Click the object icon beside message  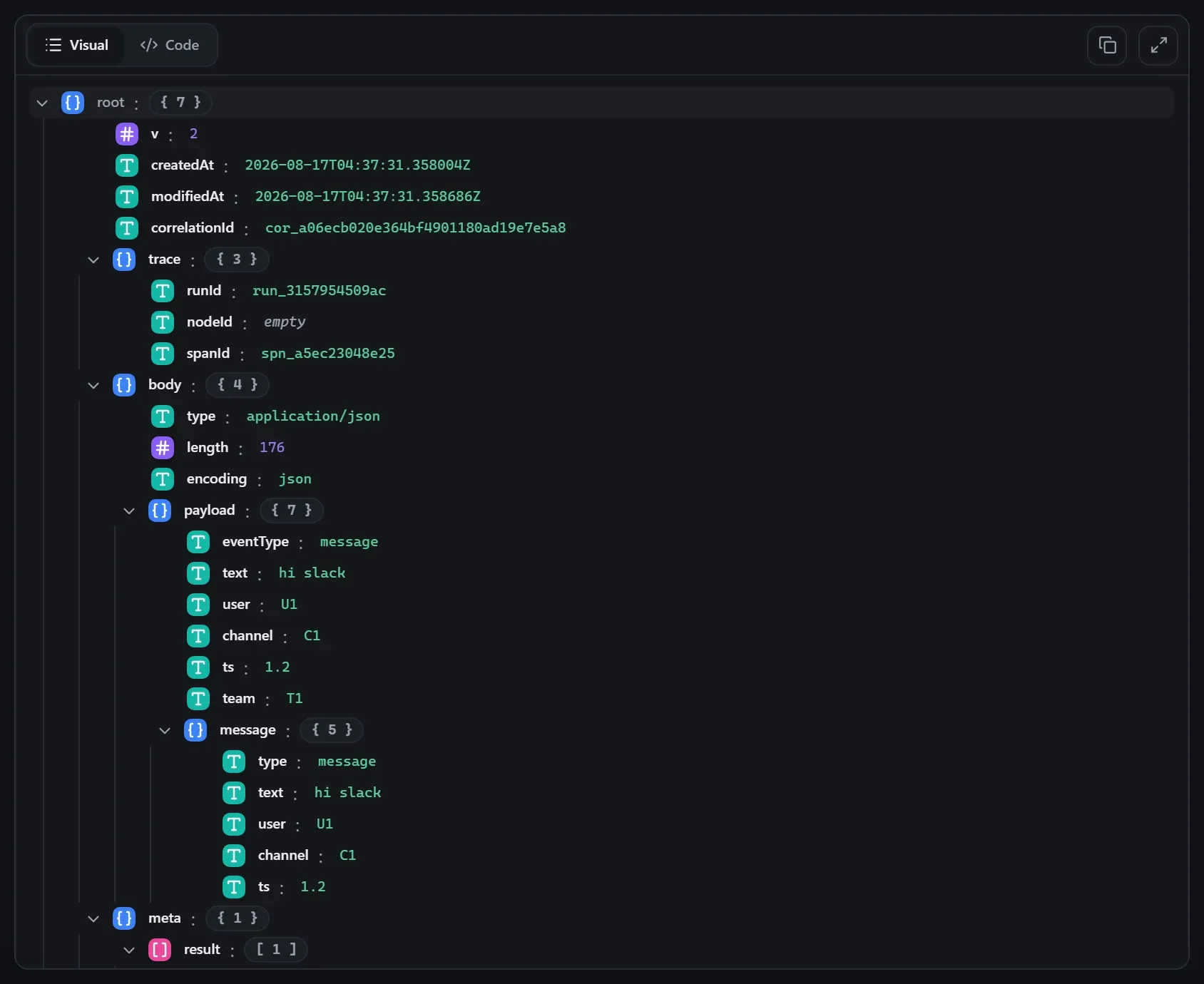(x=195, y=730)
